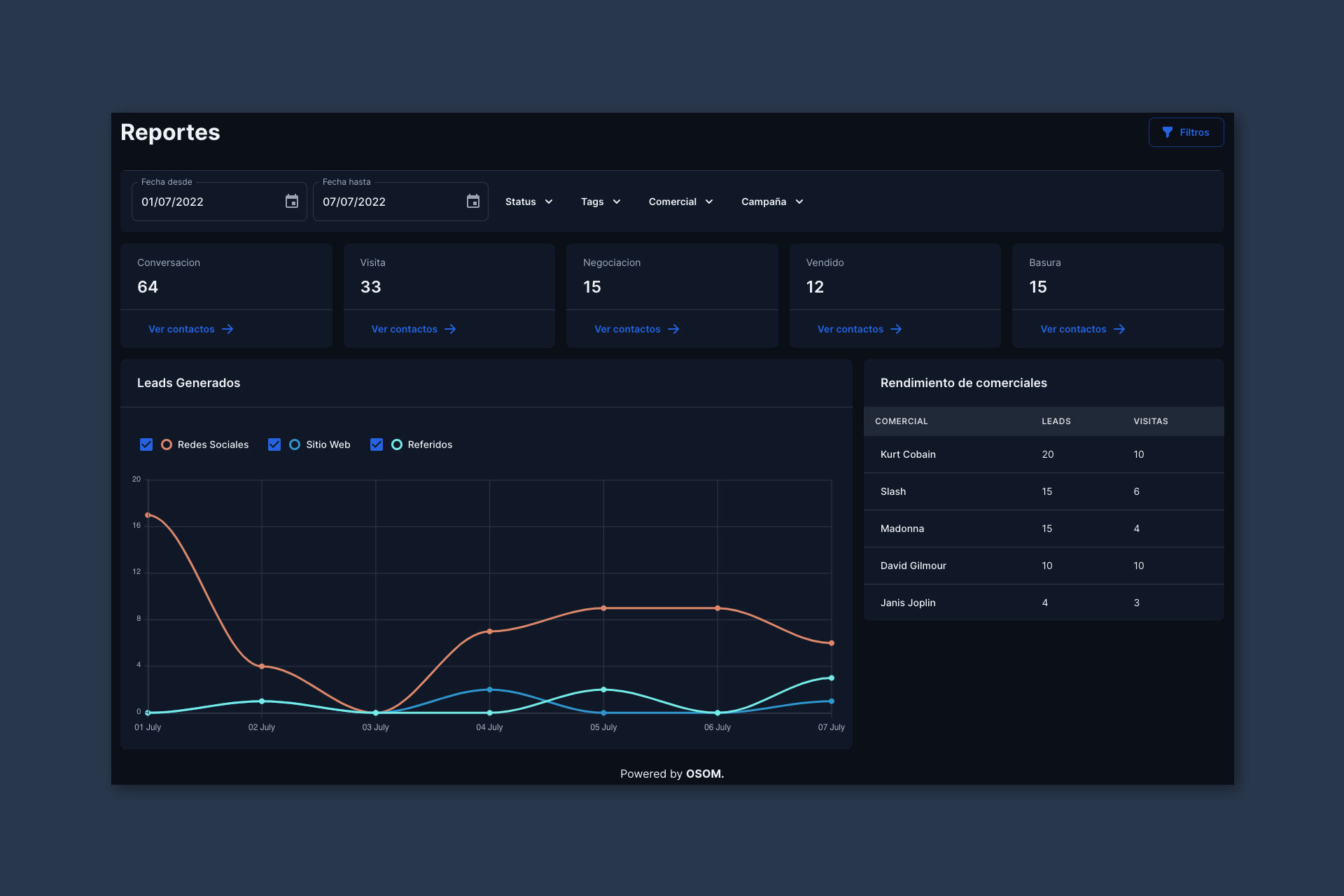
Task: Select the David Gilmour row
Action: (x=1044, y=566)
